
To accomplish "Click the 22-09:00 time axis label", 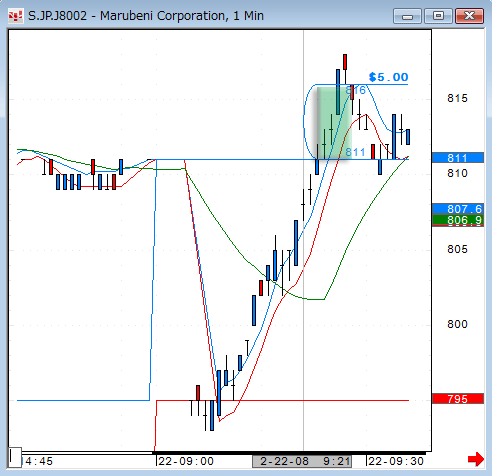I will coord(186,461).
